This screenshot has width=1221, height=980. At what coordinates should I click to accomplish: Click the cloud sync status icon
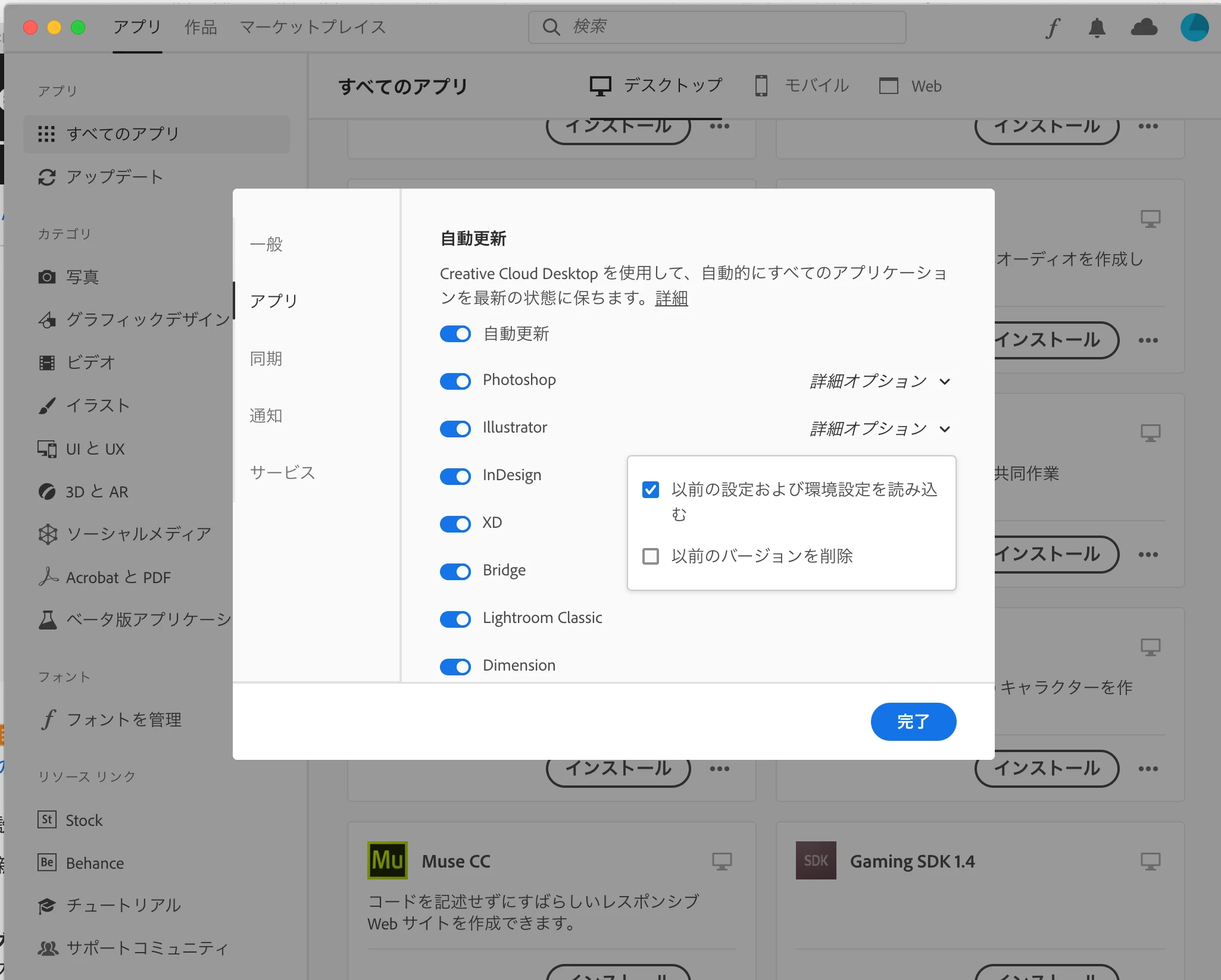click(1144, 27)
